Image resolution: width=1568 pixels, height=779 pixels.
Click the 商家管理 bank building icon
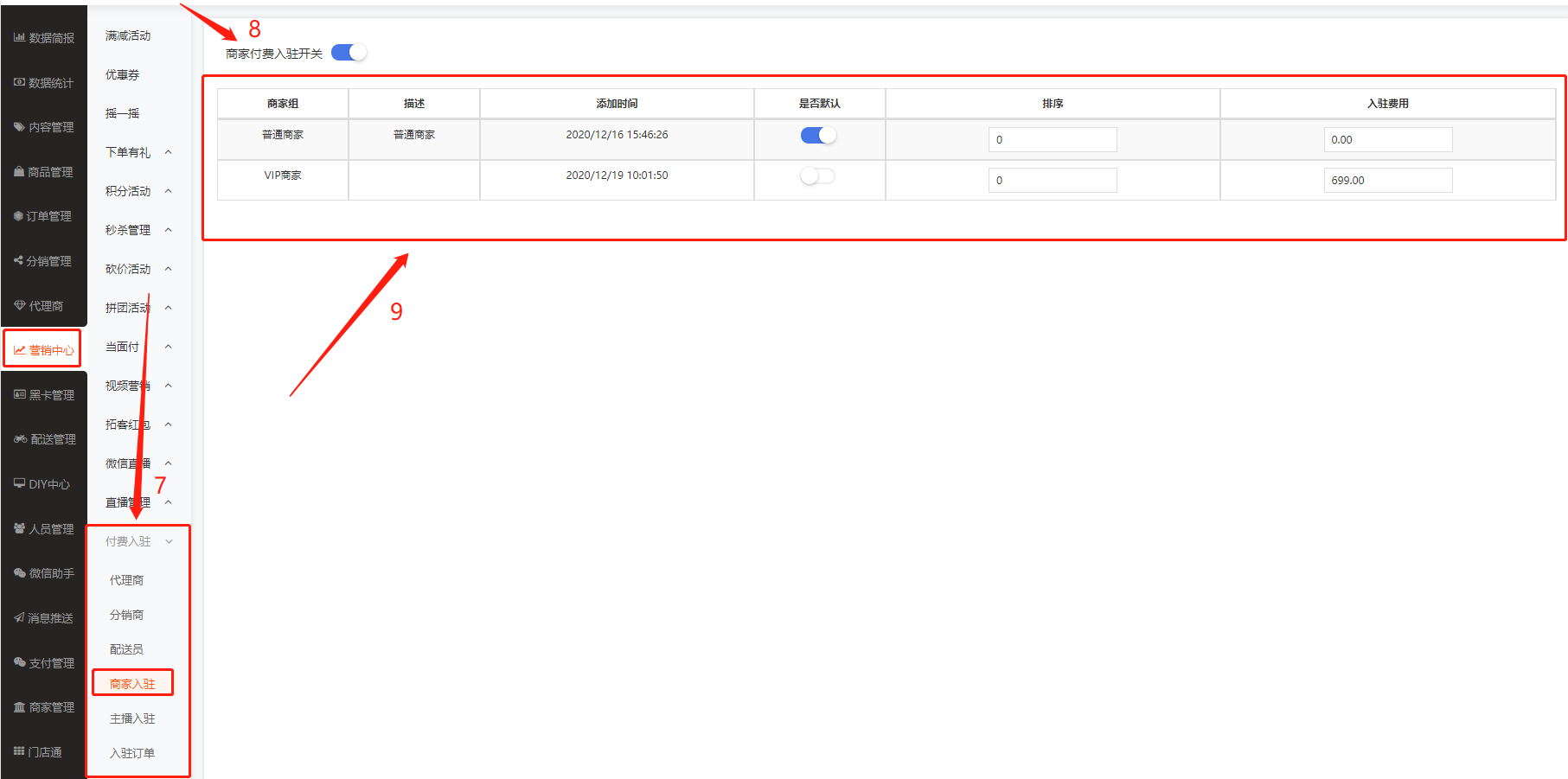click(x=19, y=707)
